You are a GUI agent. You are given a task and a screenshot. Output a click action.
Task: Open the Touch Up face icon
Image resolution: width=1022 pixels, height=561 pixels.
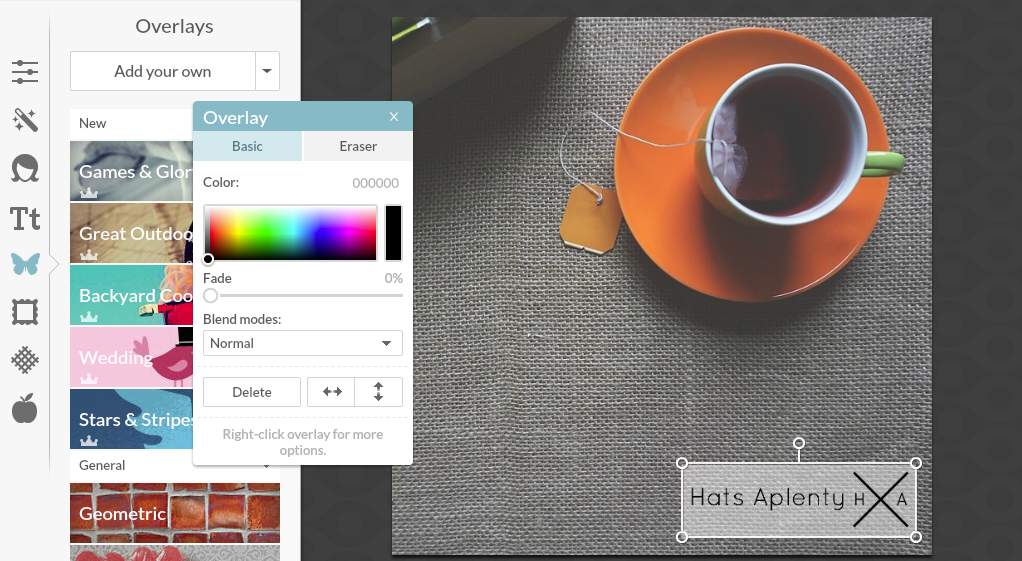coord(25,168)
